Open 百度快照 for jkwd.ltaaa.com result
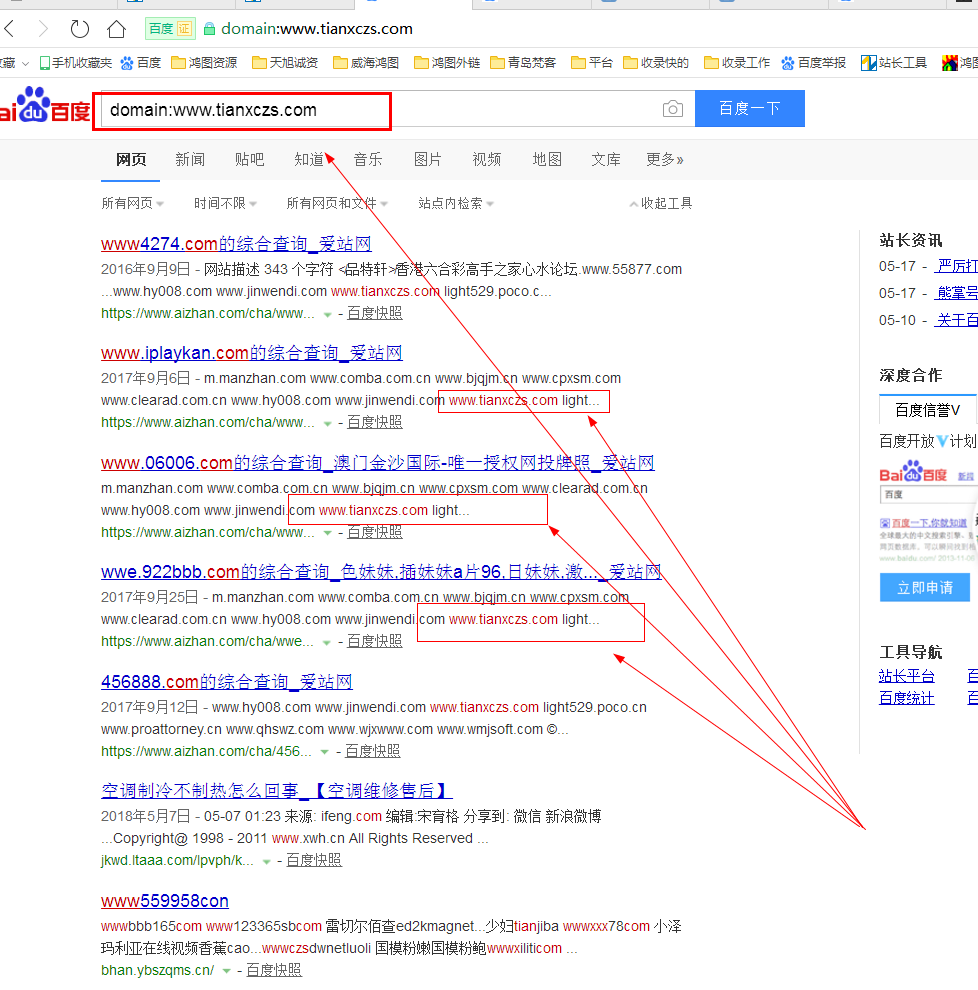Screen dimensions: 978x990 314,860
